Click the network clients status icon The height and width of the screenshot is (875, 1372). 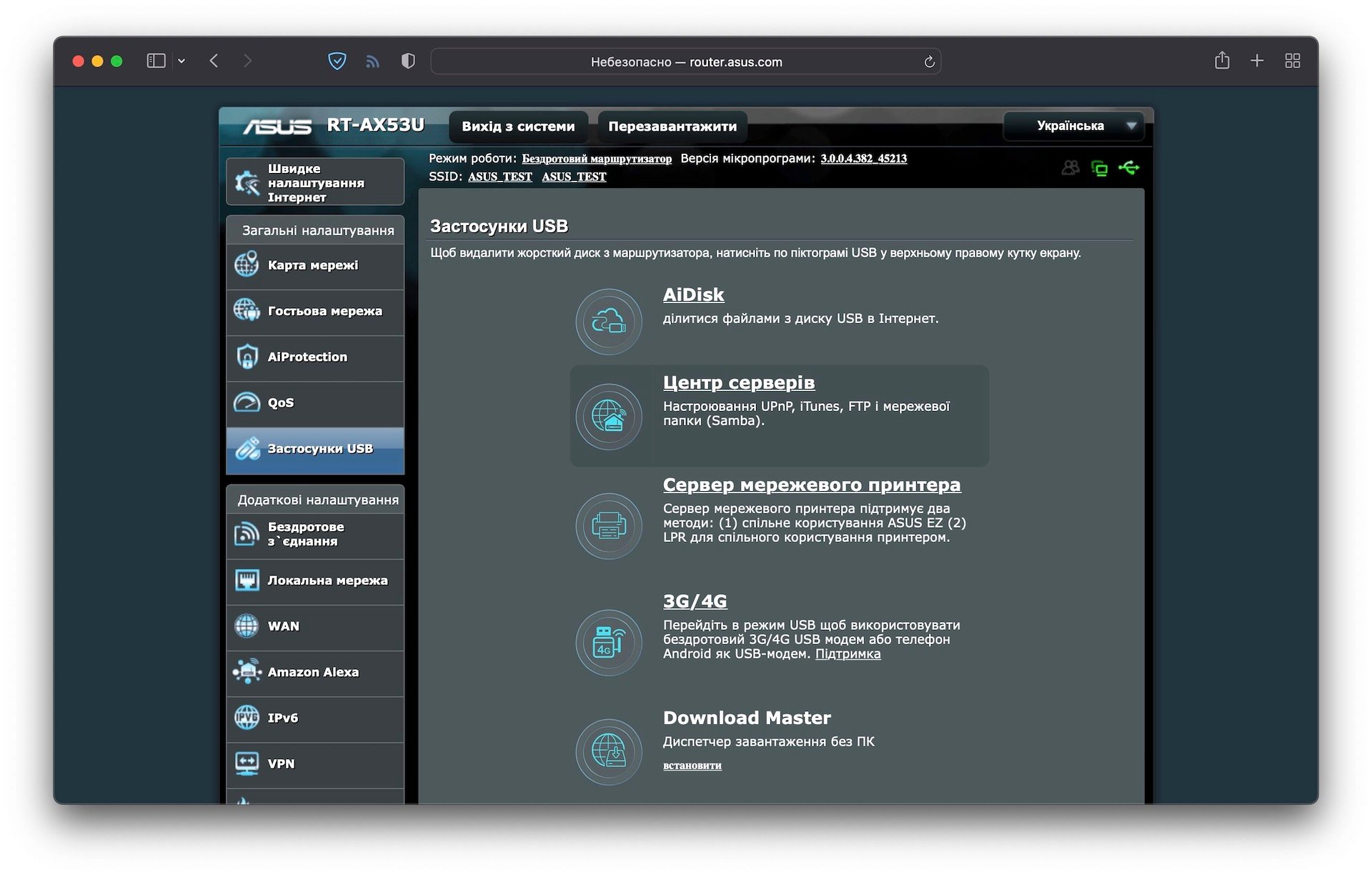pyautogui.click(x=1100, y=169)
